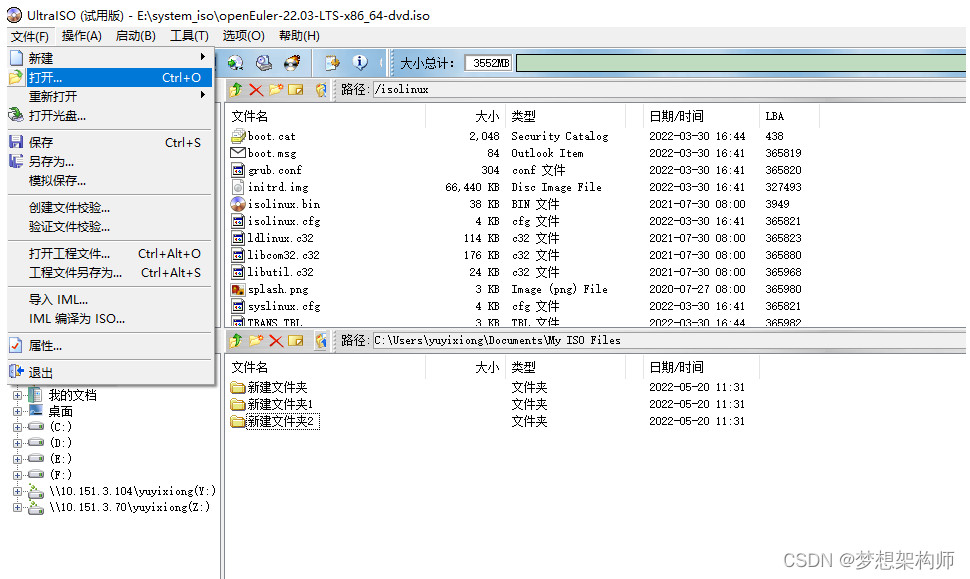Open the 操作(A) menu
The height and width of the screenshot is (579, 970).
[82, 36]
